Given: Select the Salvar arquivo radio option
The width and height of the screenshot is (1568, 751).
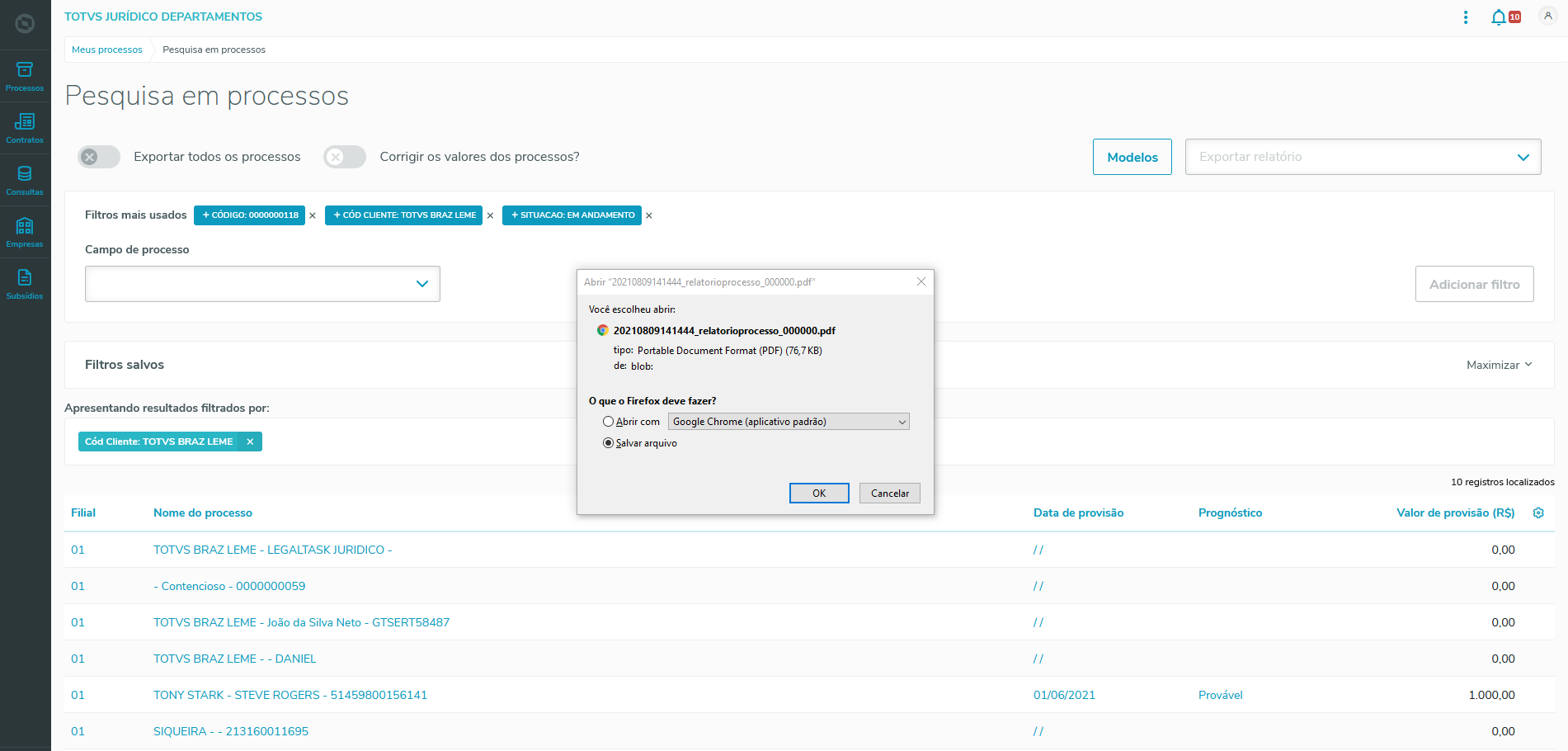Looking at the screenshot, I should click(x=609, y=443).
